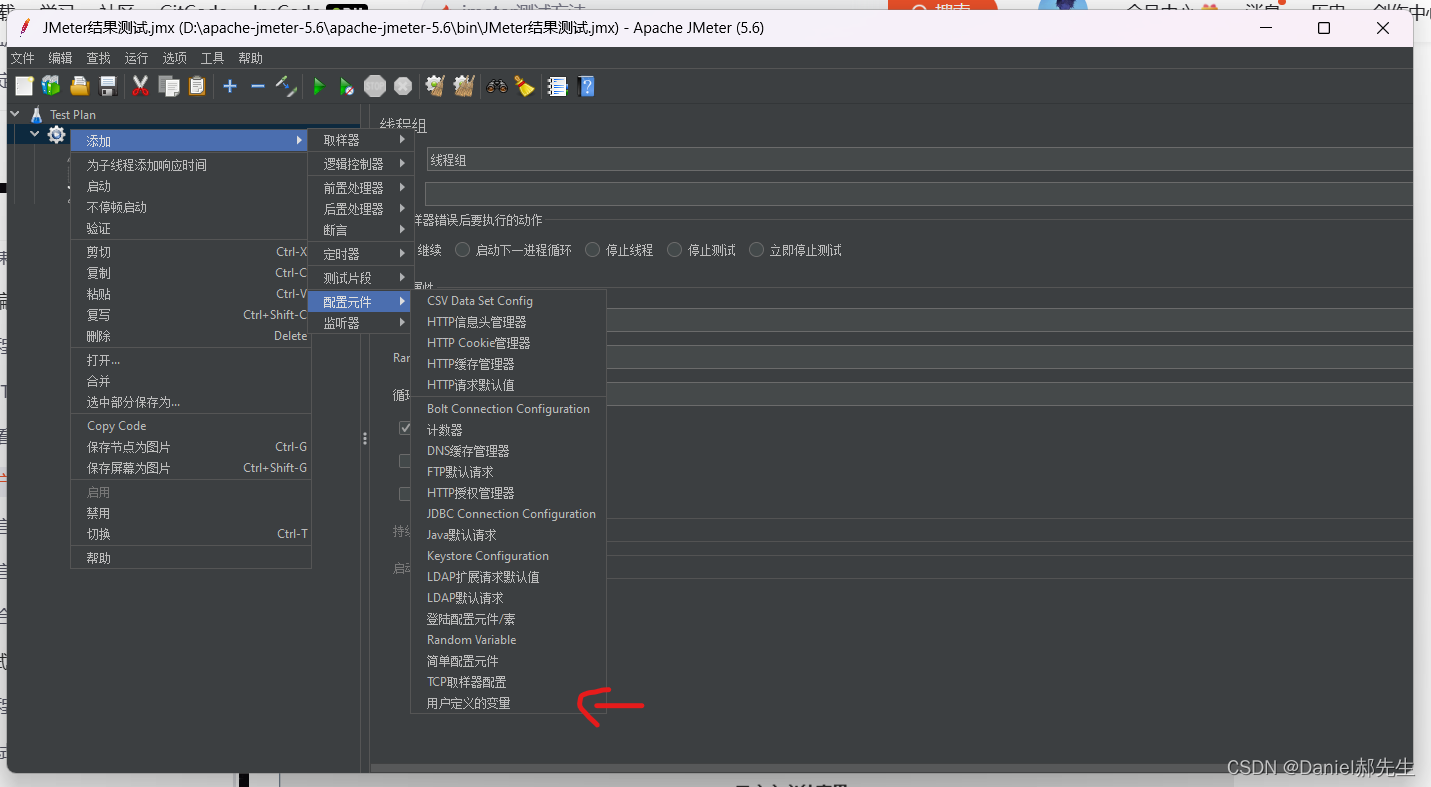Click the JMeter feather title bar icon

26,28
